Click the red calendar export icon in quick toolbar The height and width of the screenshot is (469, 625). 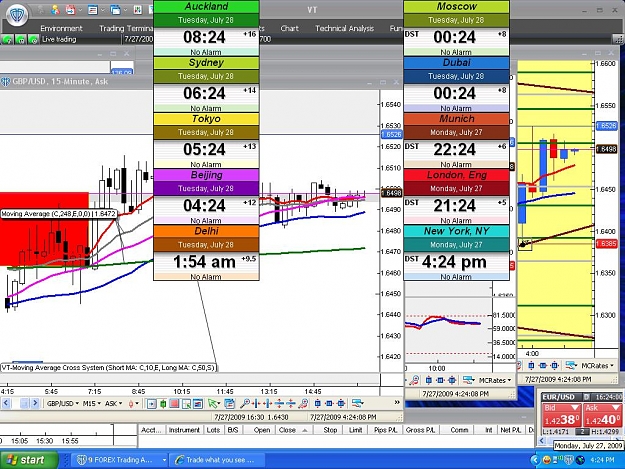(70, 10)
